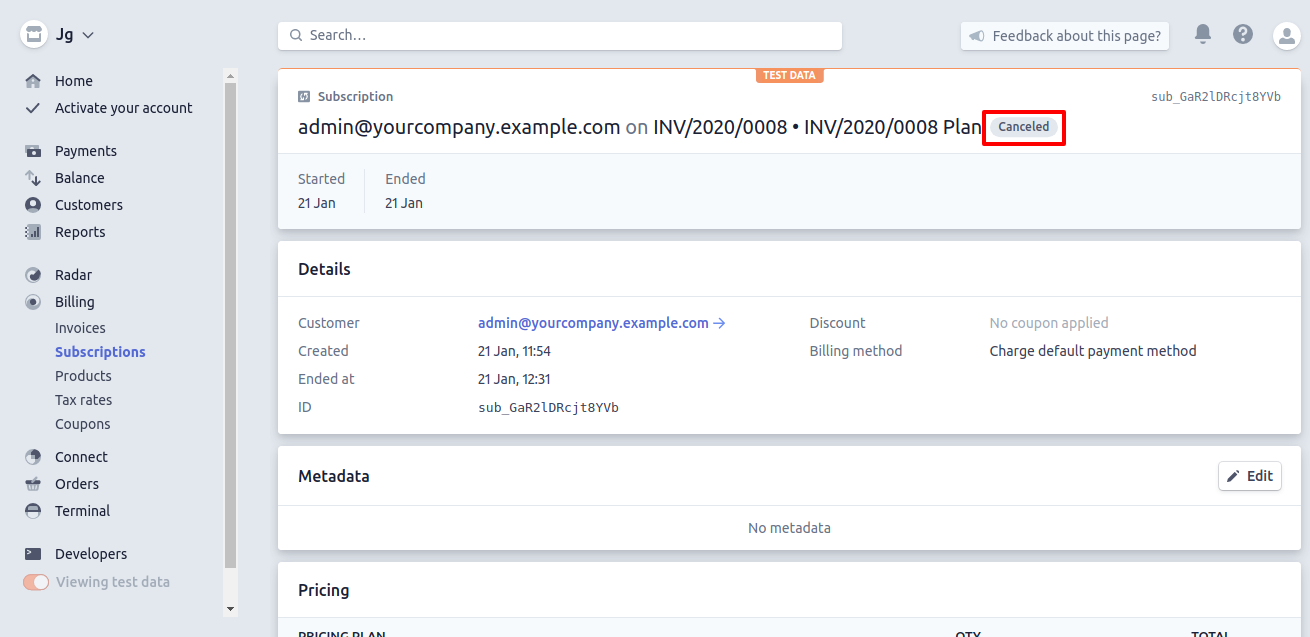Image resolution: width=1310 pixels, height=637 pixels.
Task: Click the Edit metadata button
Action: point(1249,476)
